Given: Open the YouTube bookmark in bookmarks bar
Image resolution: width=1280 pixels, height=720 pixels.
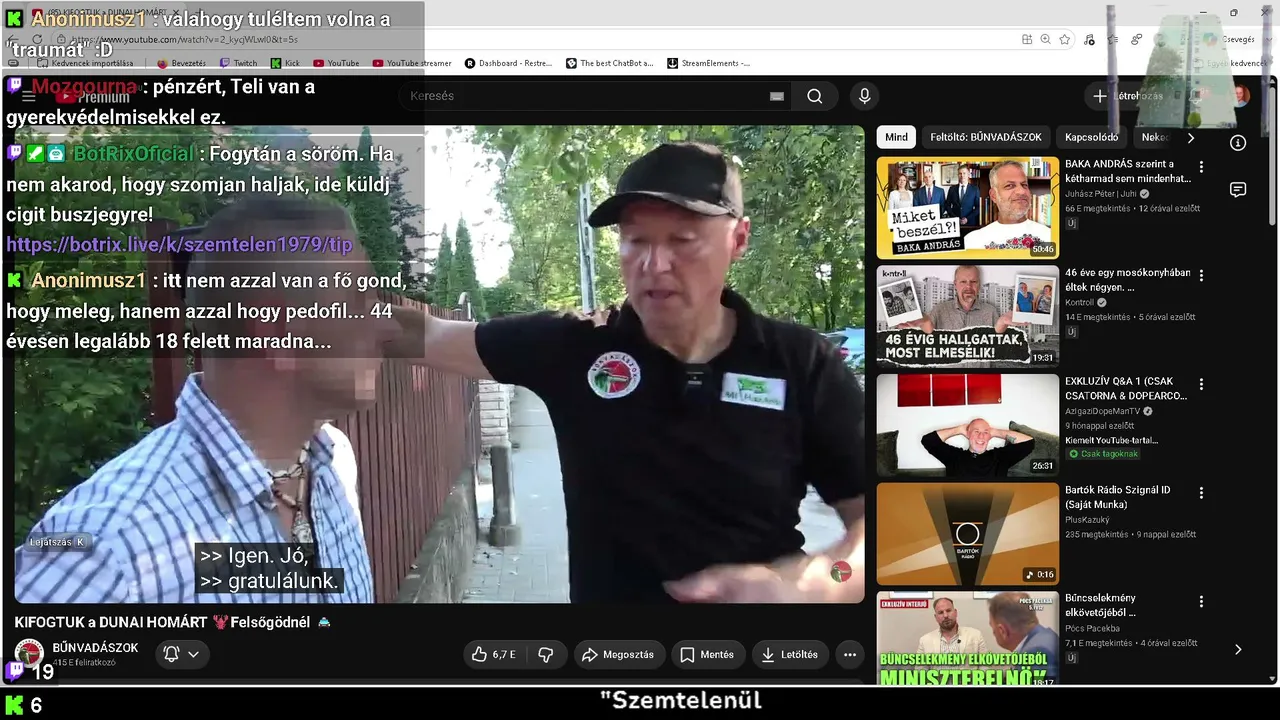Looking at the screenshot, I should pos(336,63).
